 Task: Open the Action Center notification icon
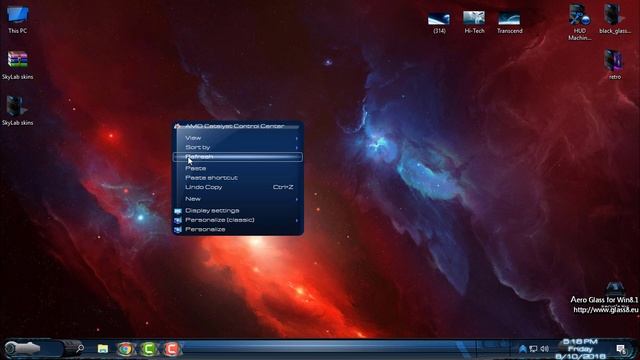pyautogui.click(x=621, y=349)
